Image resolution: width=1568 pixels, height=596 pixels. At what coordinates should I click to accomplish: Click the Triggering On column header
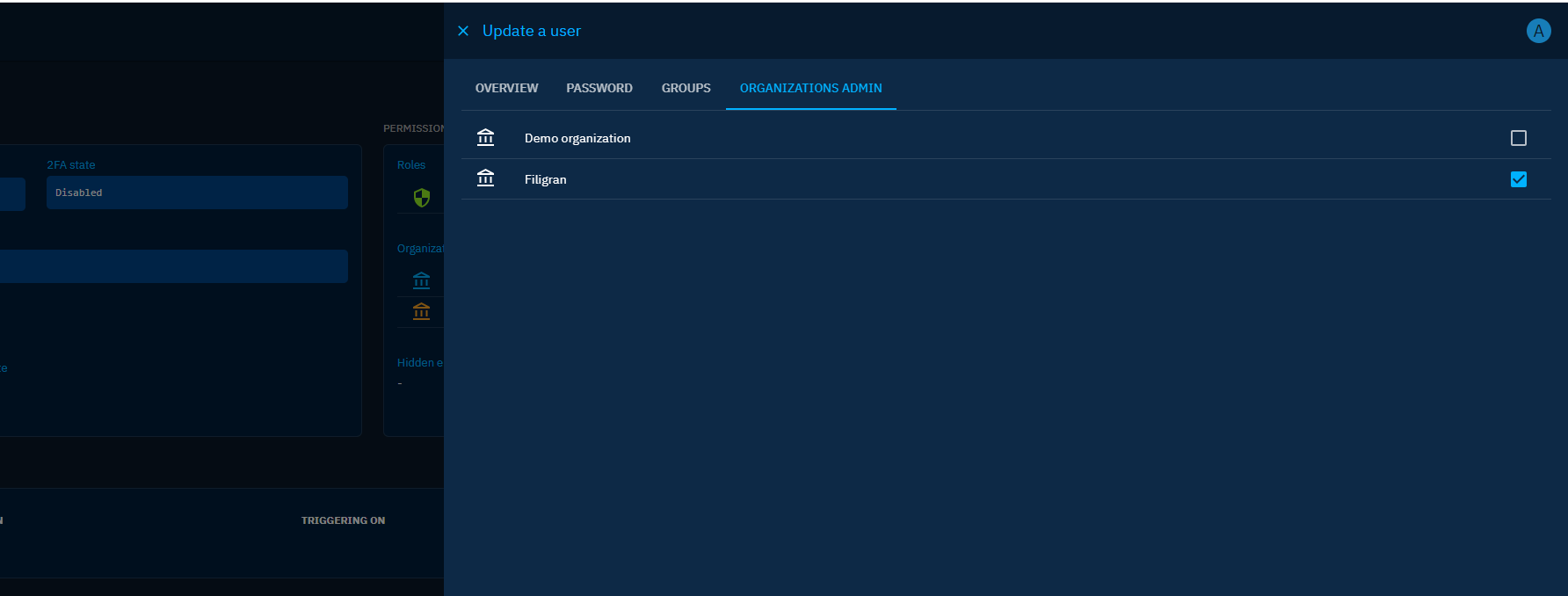tap(343, 520)
